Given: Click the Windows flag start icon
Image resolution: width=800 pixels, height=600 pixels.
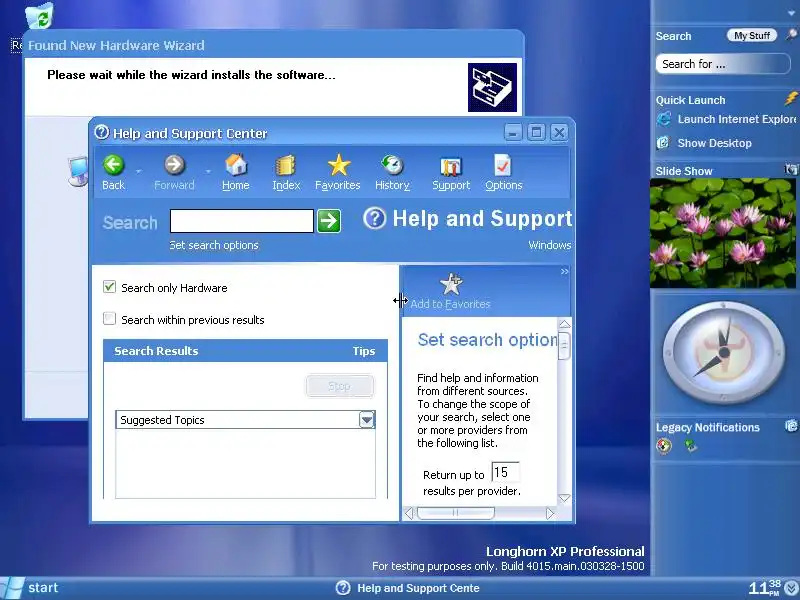Looking at the screenshot, I should 11,588.
